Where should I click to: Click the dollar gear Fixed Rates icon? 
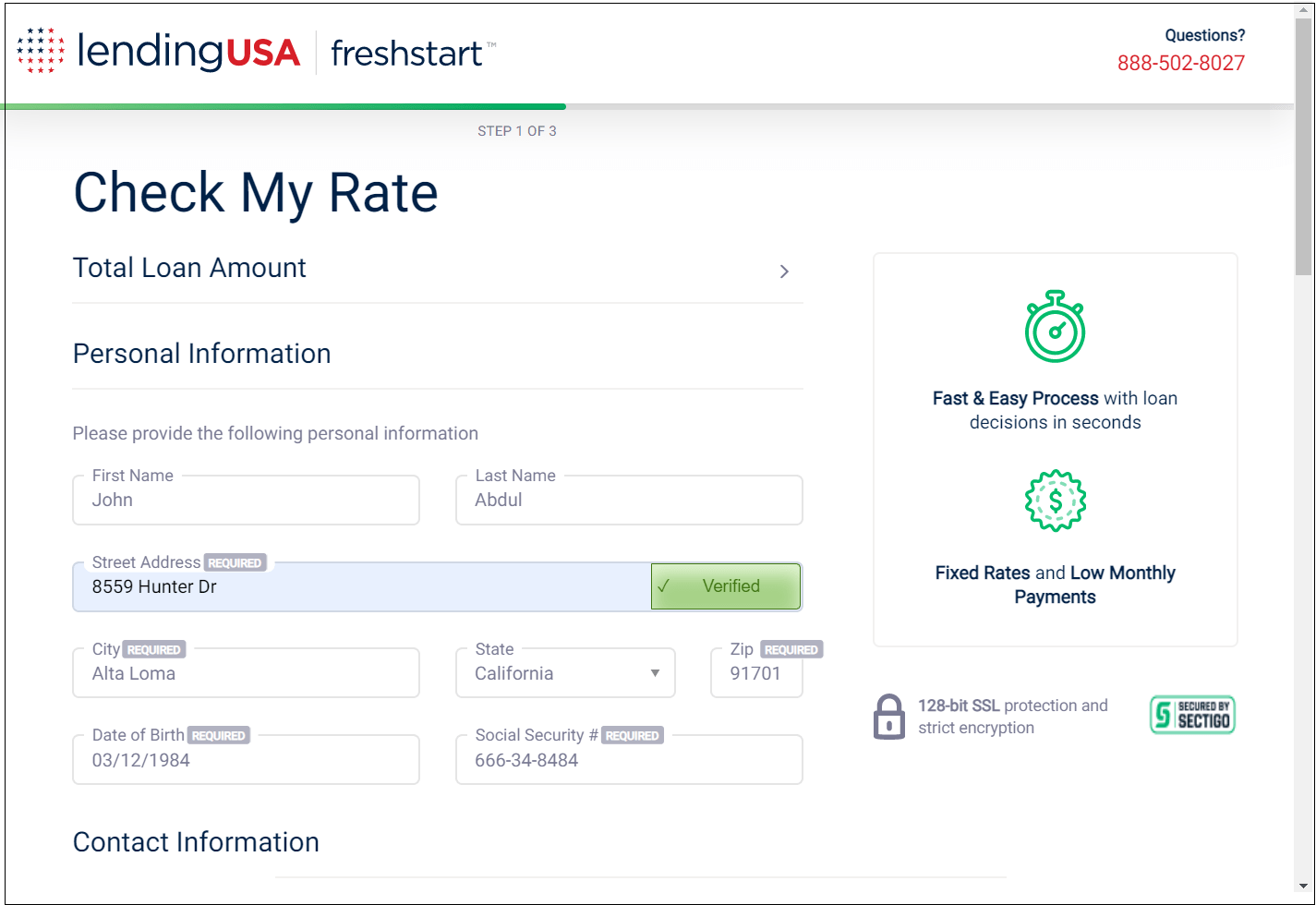[1055, 501]
